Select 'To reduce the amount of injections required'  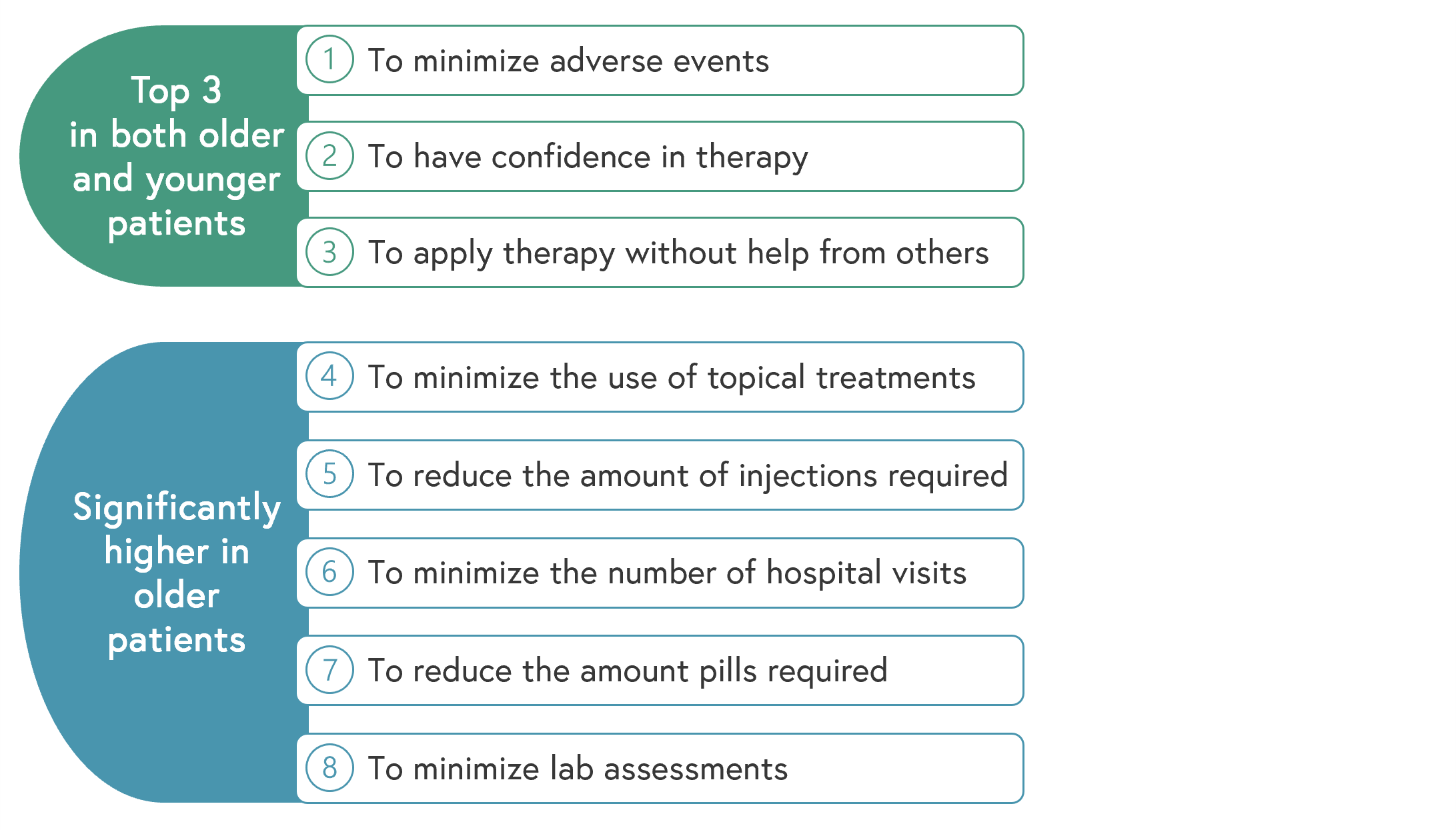[x=688, y=476]
